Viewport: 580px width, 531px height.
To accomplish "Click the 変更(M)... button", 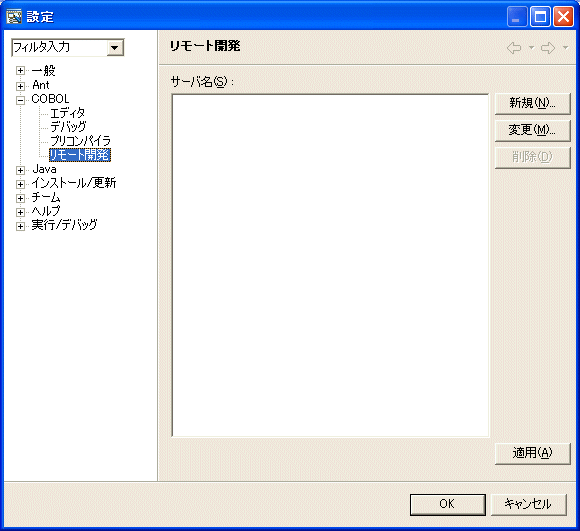I will click(533, 131).
